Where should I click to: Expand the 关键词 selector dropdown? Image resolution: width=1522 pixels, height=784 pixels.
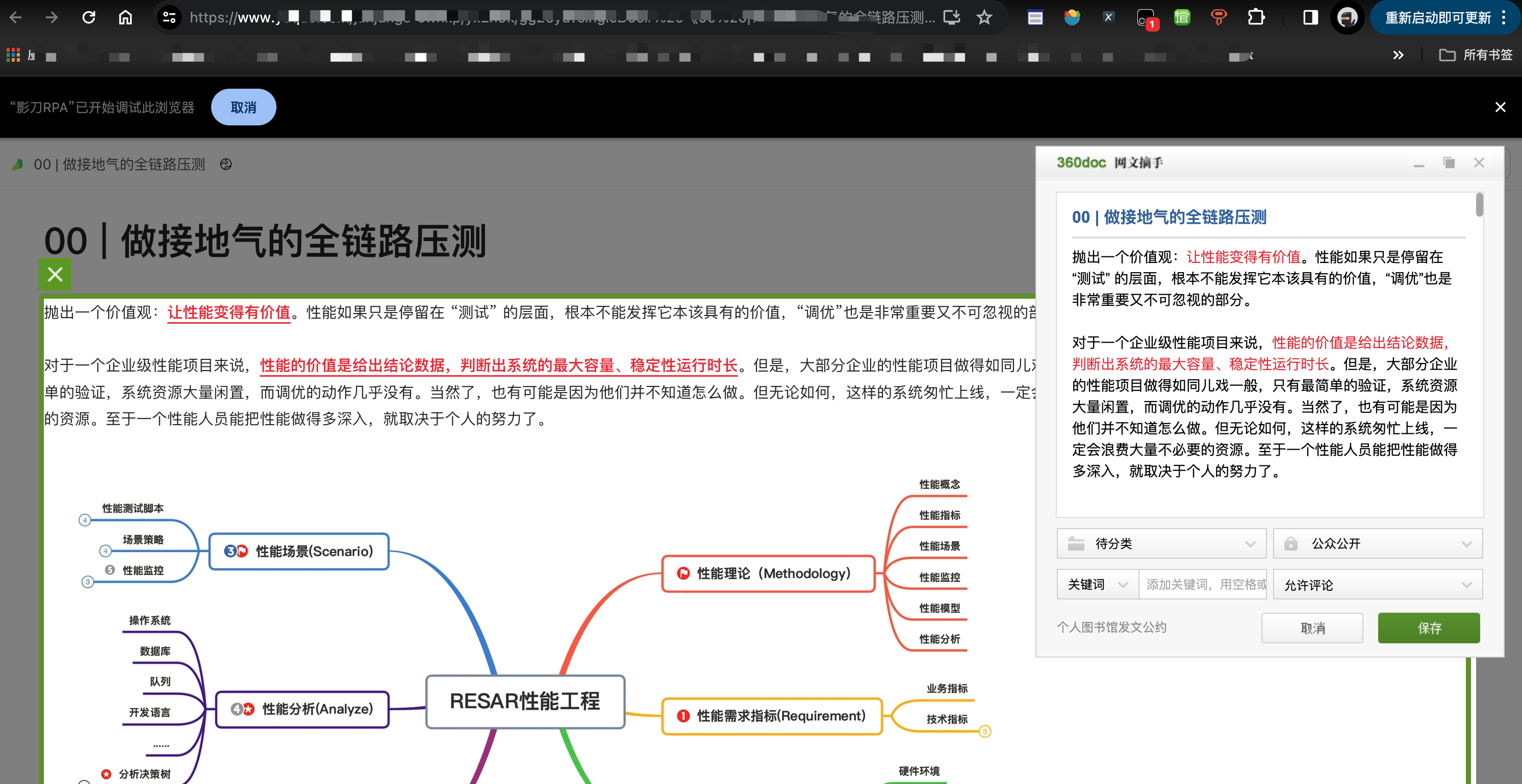point(1097,585)
